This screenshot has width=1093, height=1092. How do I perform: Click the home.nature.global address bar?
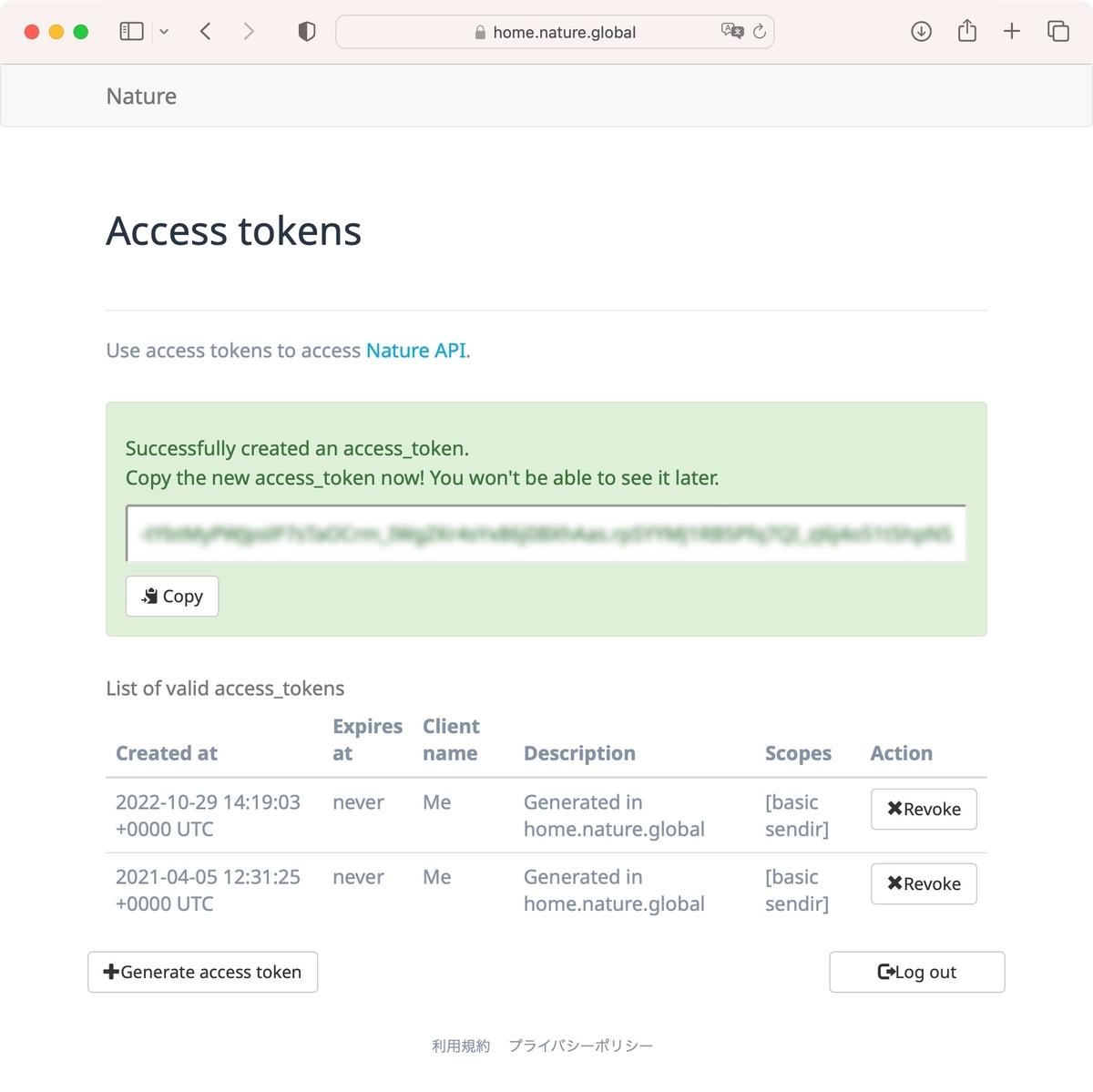tap(565, 32)
